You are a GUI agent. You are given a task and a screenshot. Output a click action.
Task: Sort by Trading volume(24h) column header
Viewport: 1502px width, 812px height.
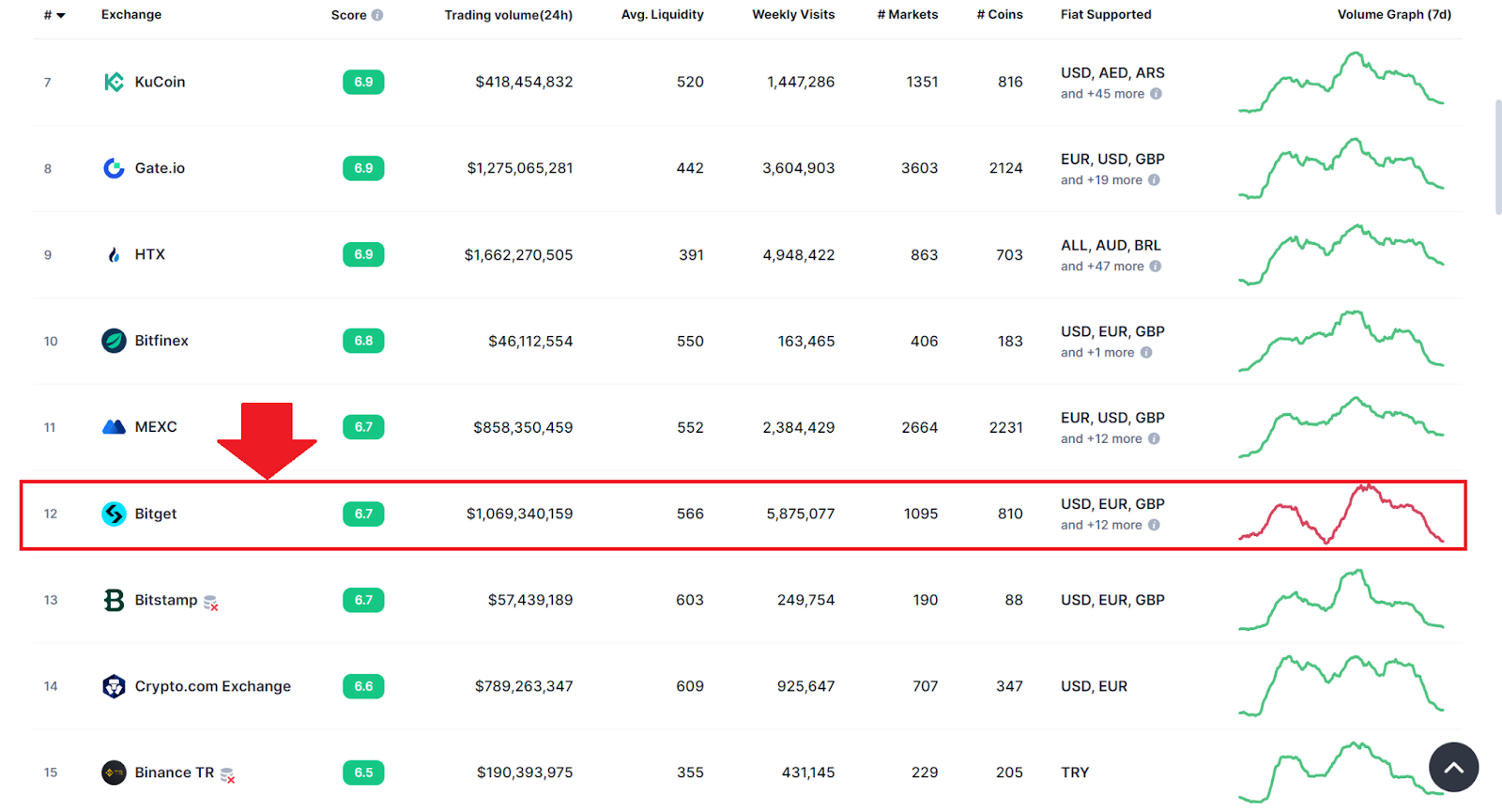pyautogui.click(x=508, y=15)
